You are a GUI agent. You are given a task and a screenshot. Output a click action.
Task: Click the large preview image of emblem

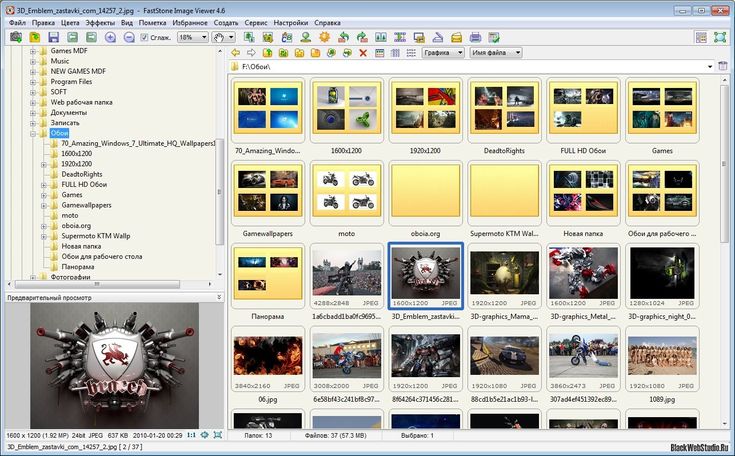[x=114, y=365]
